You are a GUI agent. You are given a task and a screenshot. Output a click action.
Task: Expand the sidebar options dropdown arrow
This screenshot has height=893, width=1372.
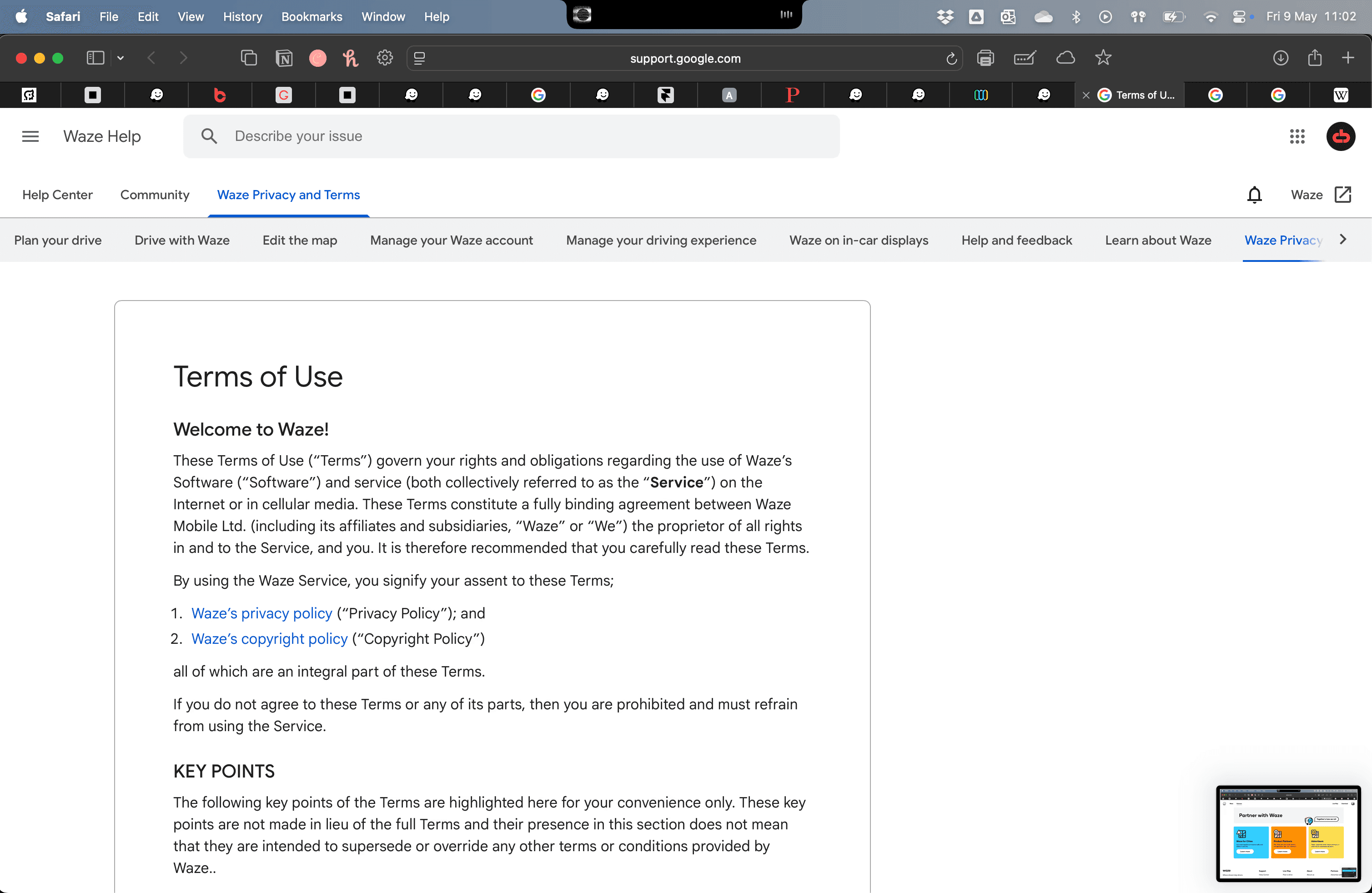(x=121, y=58)
